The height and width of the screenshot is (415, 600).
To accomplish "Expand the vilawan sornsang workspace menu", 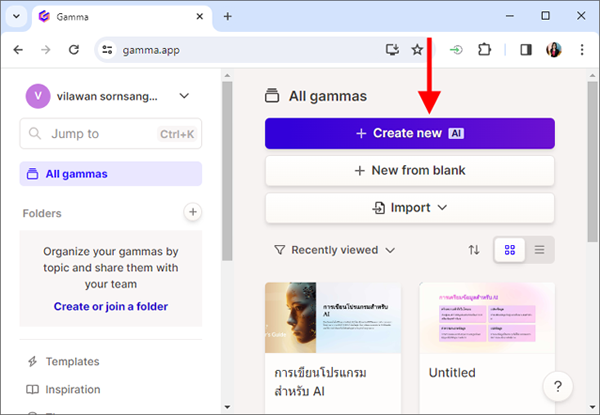I will 184,96.
